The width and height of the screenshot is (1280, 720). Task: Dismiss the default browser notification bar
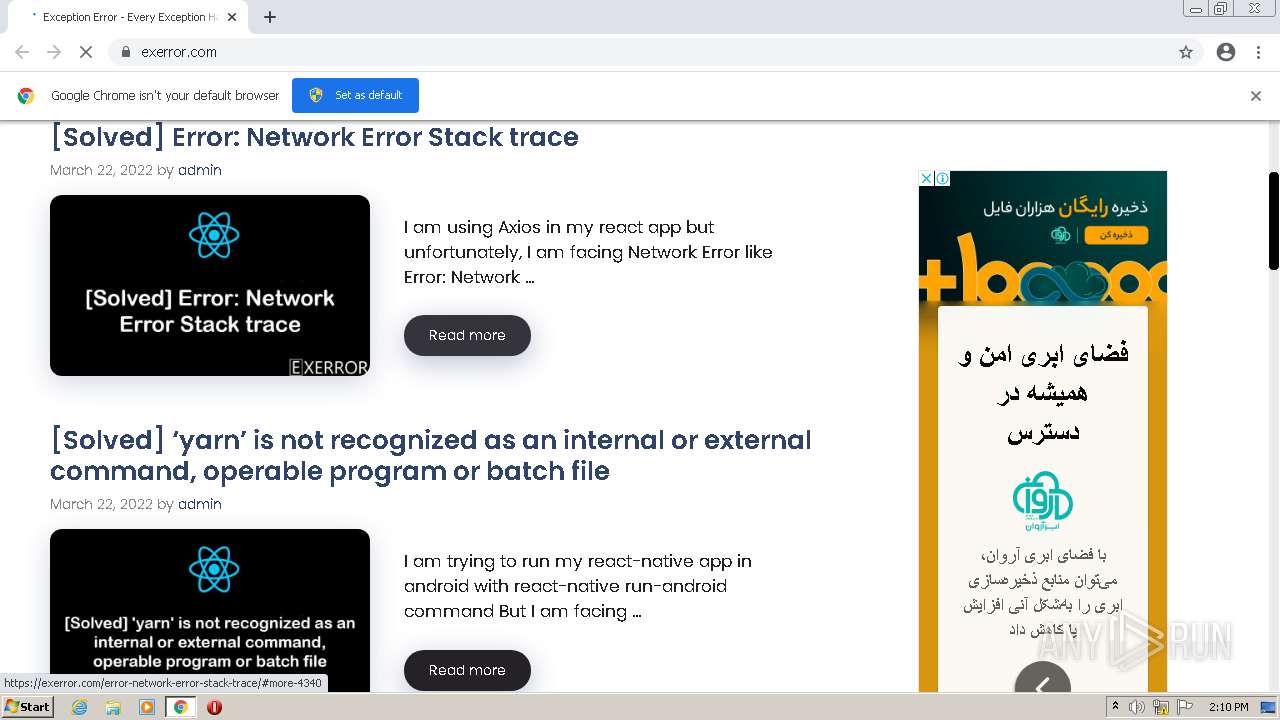[1256, 96]
